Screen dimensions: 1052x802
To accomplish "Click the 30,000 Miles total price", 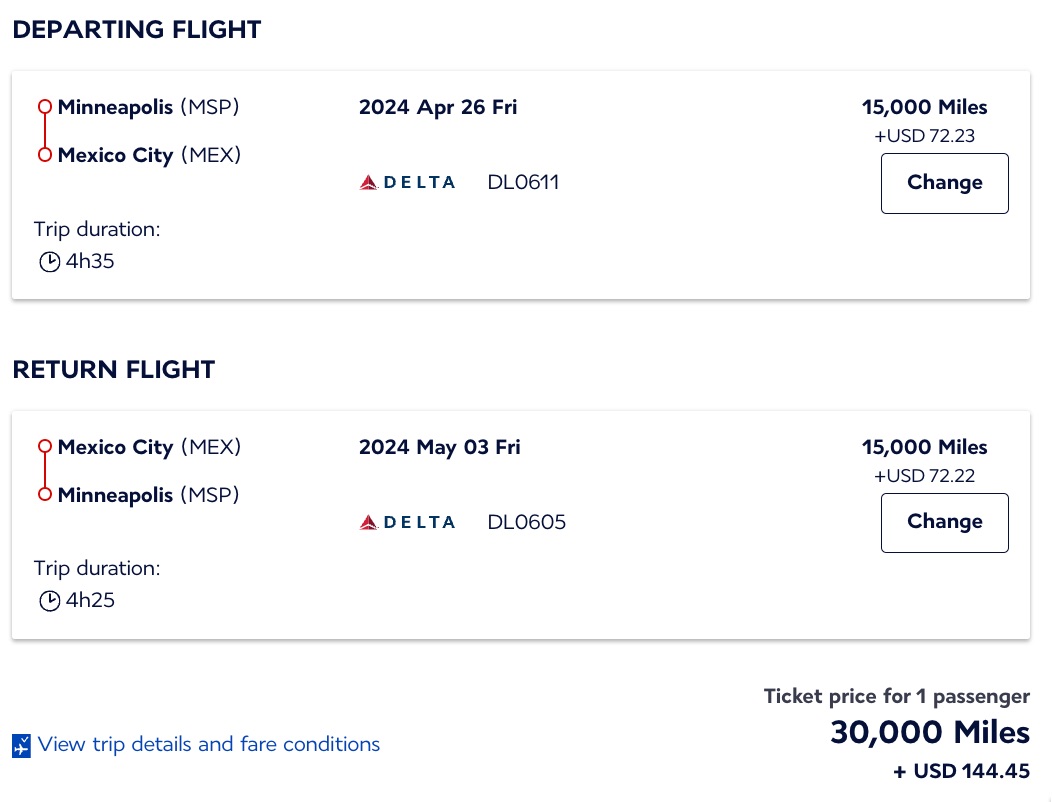I will [928, 732].
